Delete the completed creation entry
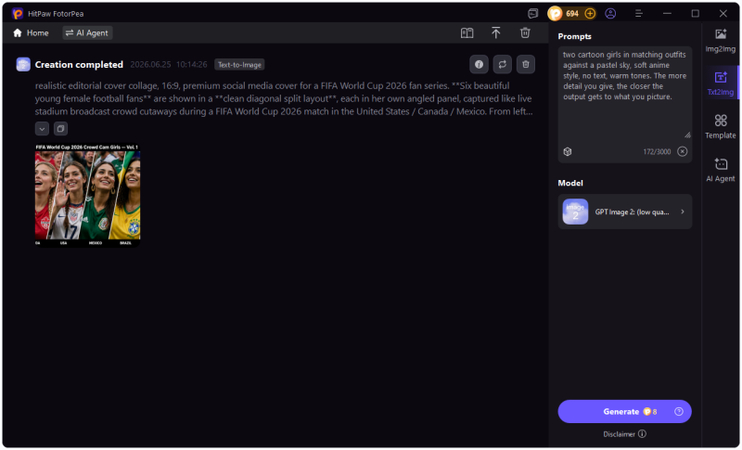The width and height of the screenshot is (742, 450). pyautogui.click(x=526, y=64)
